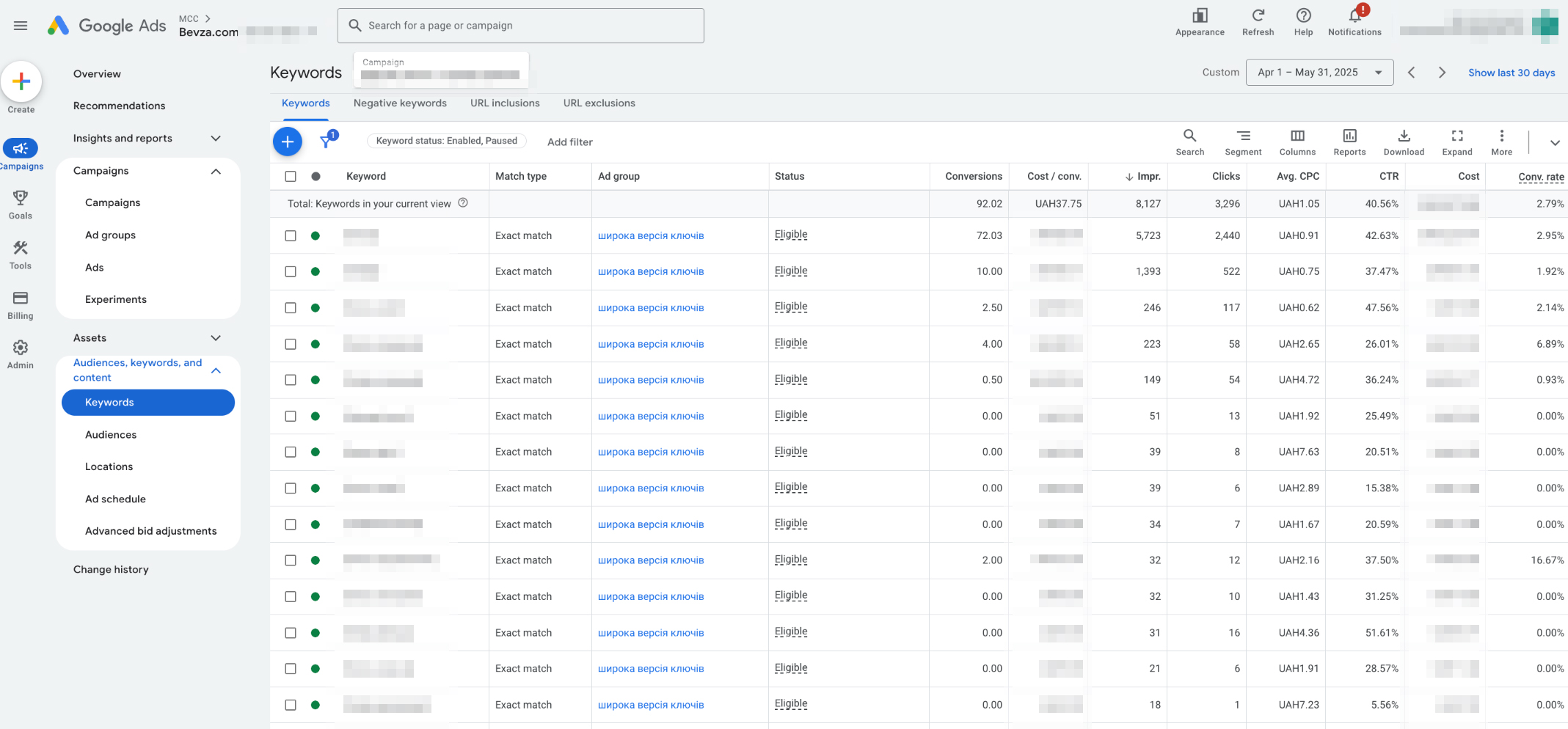The height and width of the screenshot is (729, 1568).
Task: Select checkbox for keyword with 5,723 impressions
Action: pyautogui.click(x=291, y=236)
